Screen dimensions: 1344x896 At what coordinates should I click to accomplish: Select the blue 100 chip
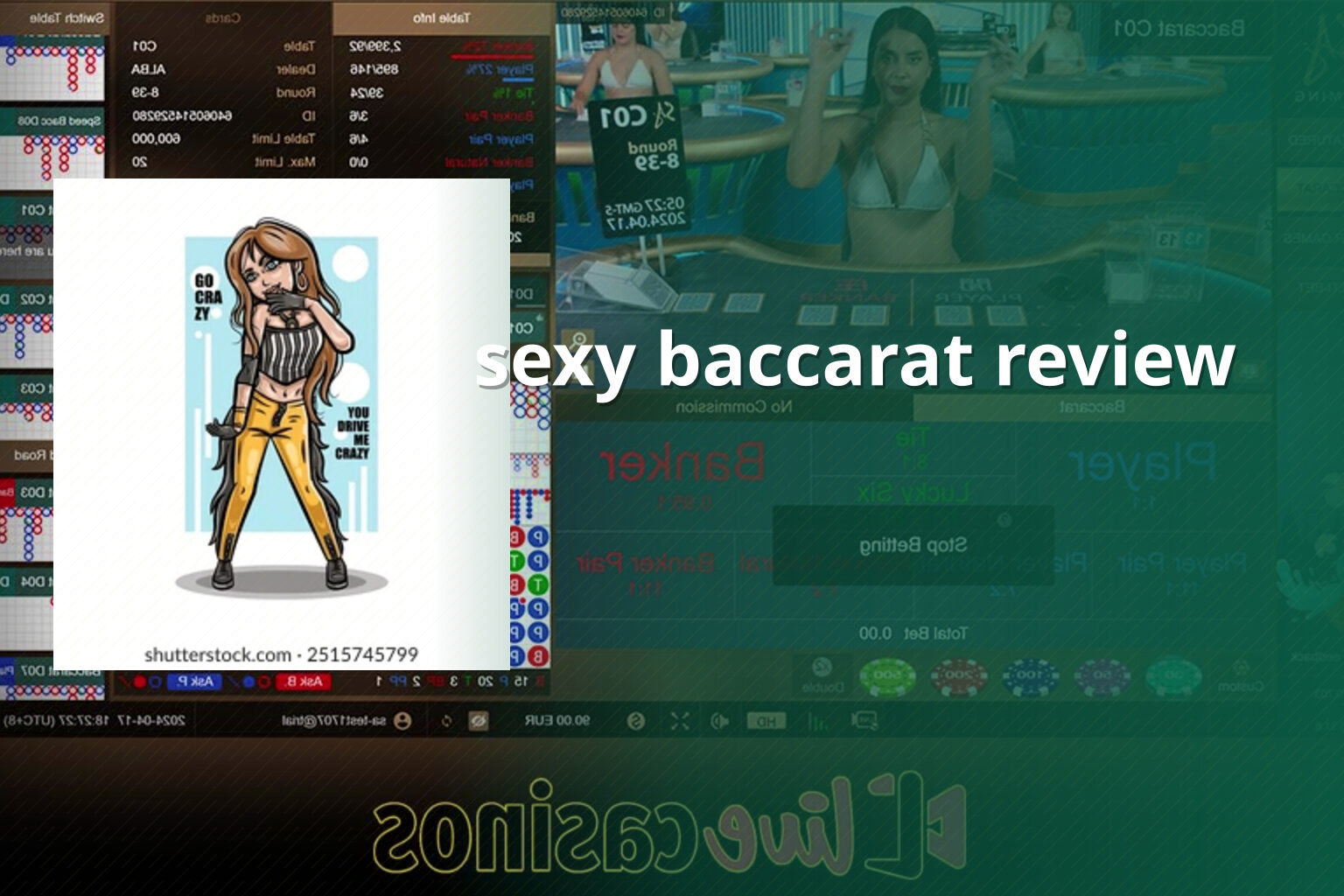(1031, 676)
